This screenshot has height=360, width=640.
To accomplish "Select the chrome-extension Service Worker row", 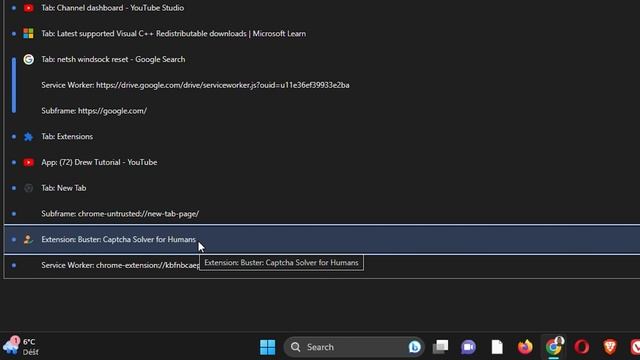I will 322,265.
